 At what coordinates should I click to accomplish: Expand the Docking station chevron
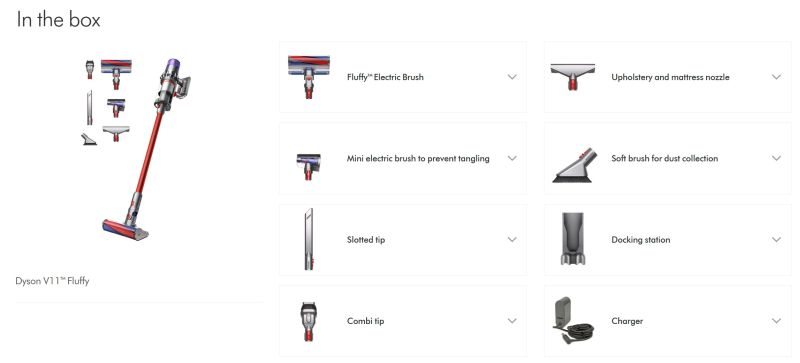click(x=777, y=239)
